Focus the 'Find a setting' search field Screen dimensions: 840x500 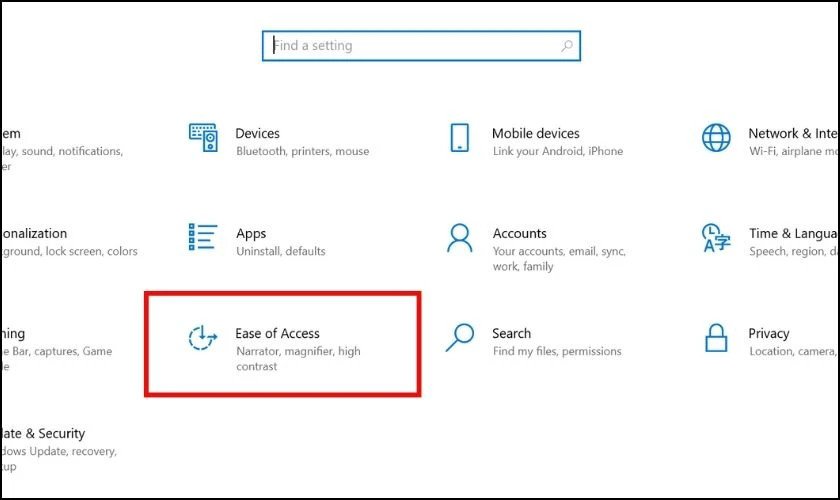pos(410,46)
